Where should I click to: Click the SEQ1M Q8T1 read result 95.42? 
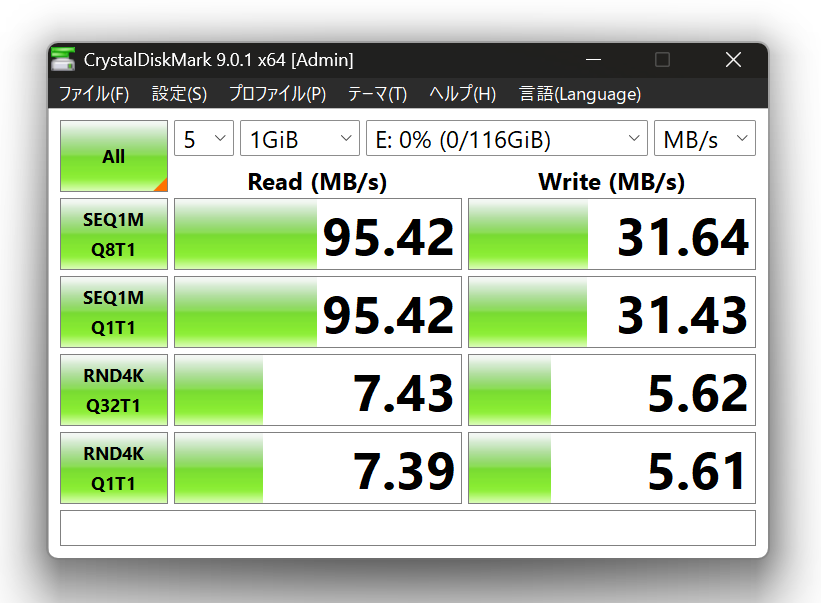(x=318, y=234)
